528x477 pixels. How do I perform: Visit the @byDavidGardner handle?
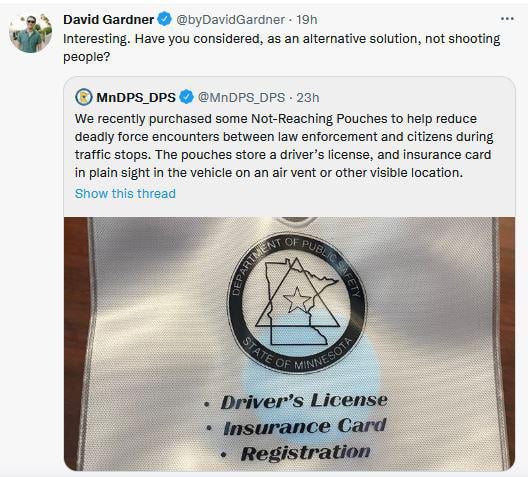click(x=230, y=20)
